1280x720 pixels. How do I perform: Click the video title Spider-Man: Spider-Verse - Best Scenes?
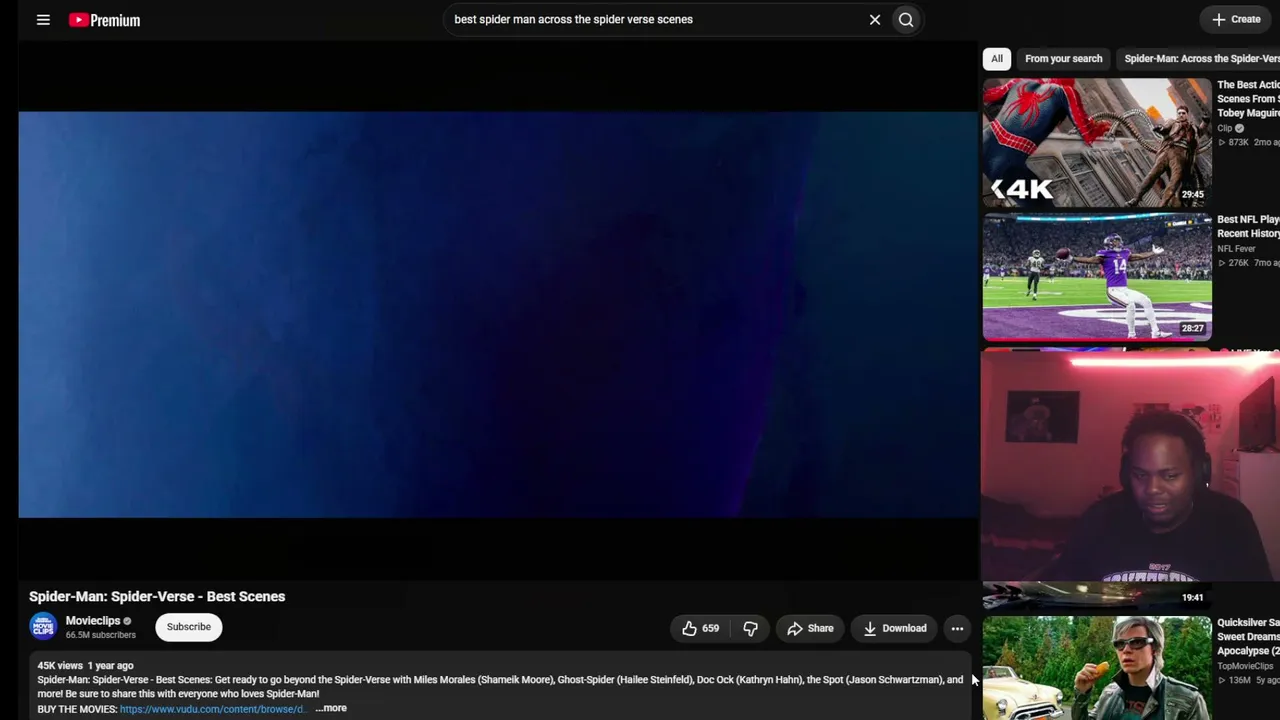[157, 596]
